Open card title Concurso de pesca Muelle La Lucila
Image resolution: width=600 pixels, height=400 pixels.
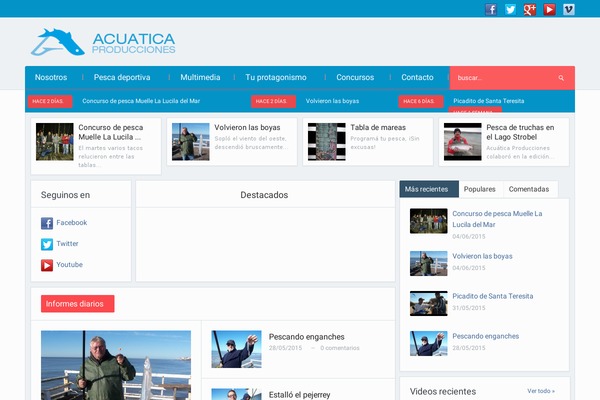111,132
